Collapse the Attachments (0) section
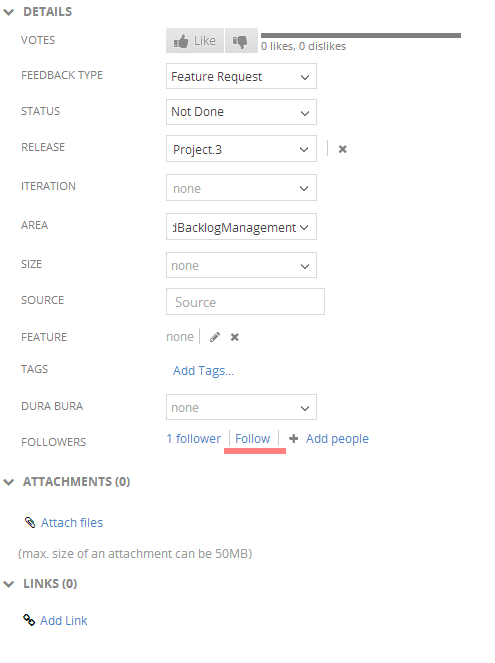Screen dimensions: 495x663 coord(9,482)
